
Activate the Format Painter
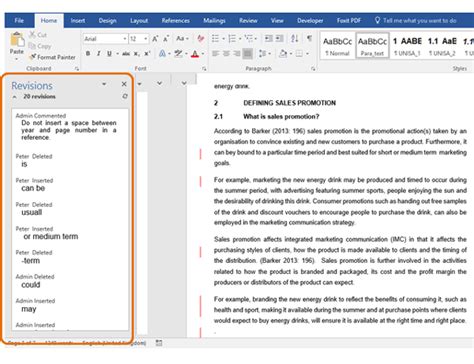tap(52, 57)
